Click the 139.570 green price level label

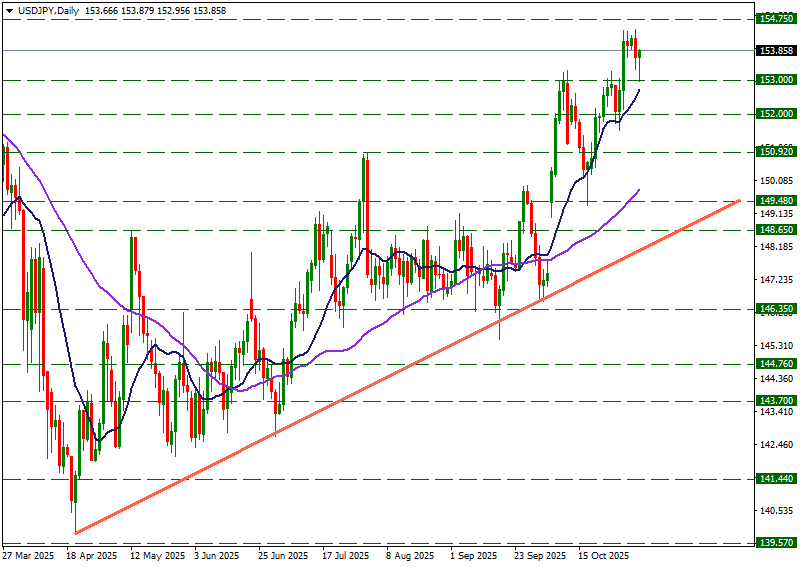[x=776, y=543]
